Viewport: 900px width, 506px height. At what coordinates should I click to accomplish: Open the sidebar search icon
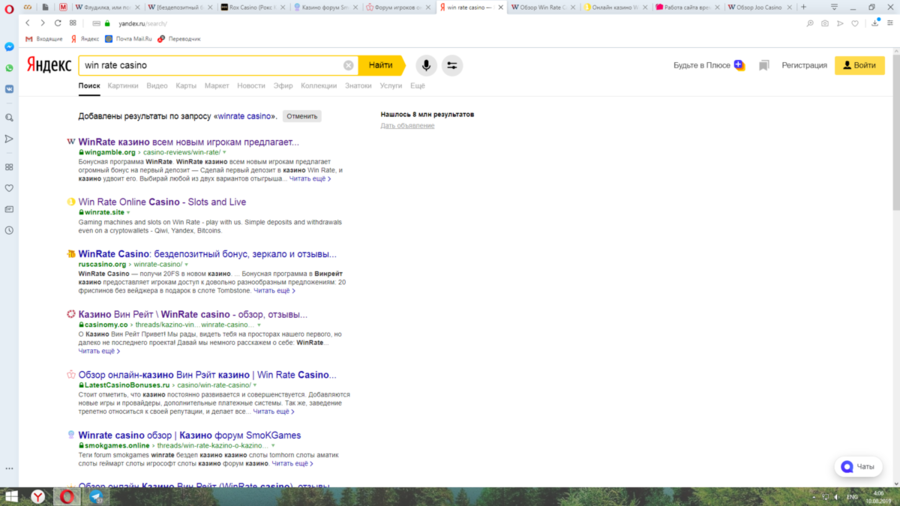tap(9, 118)
